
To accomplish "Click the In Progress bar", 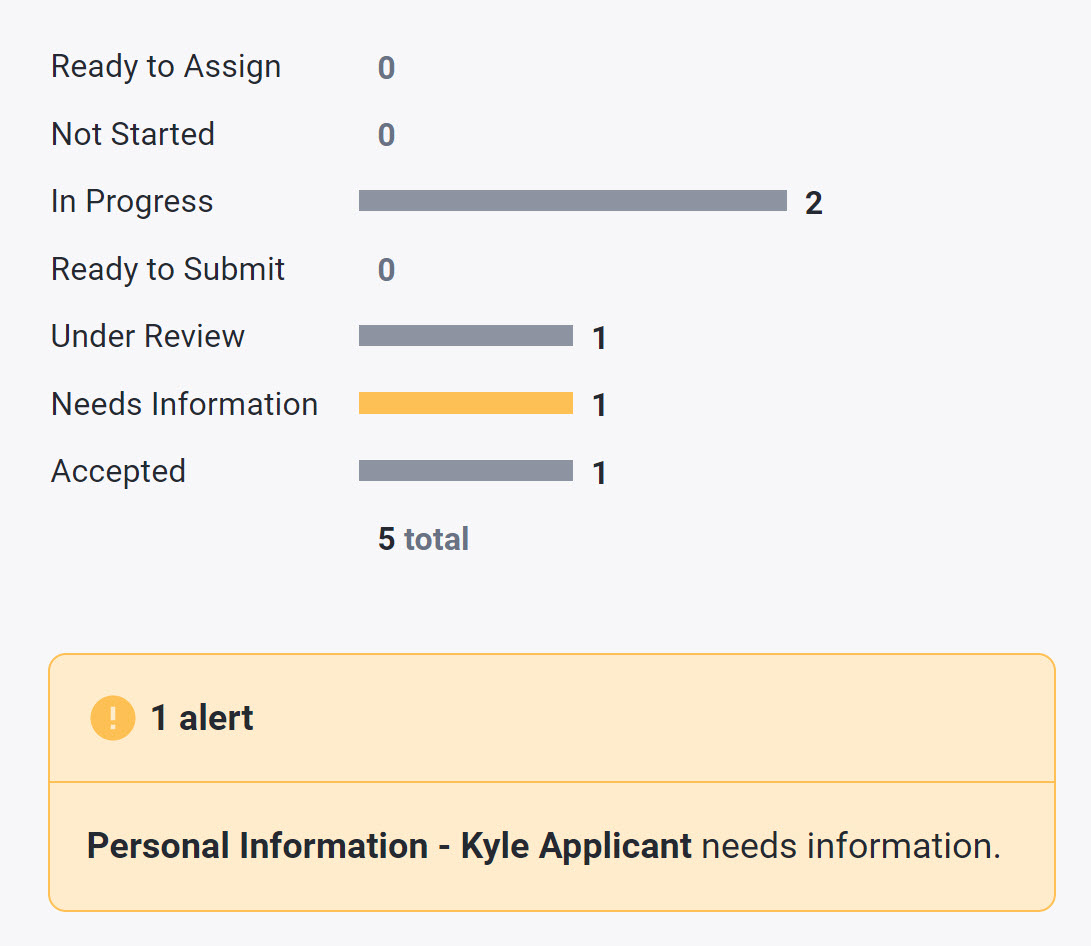I will click(572, 201).
